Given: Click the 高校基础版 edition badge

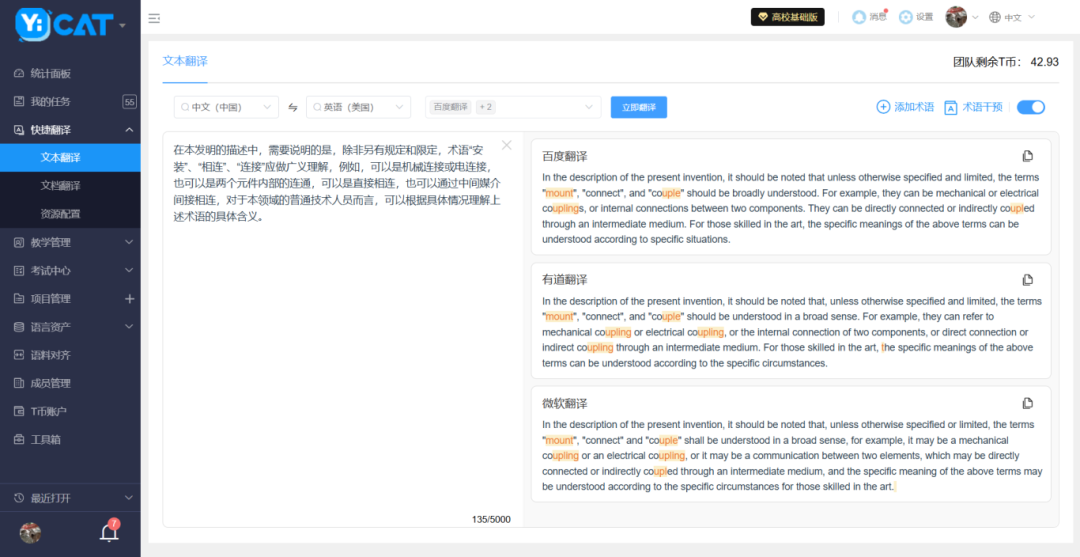Looking at the screenshot, I should coord(787,17).
